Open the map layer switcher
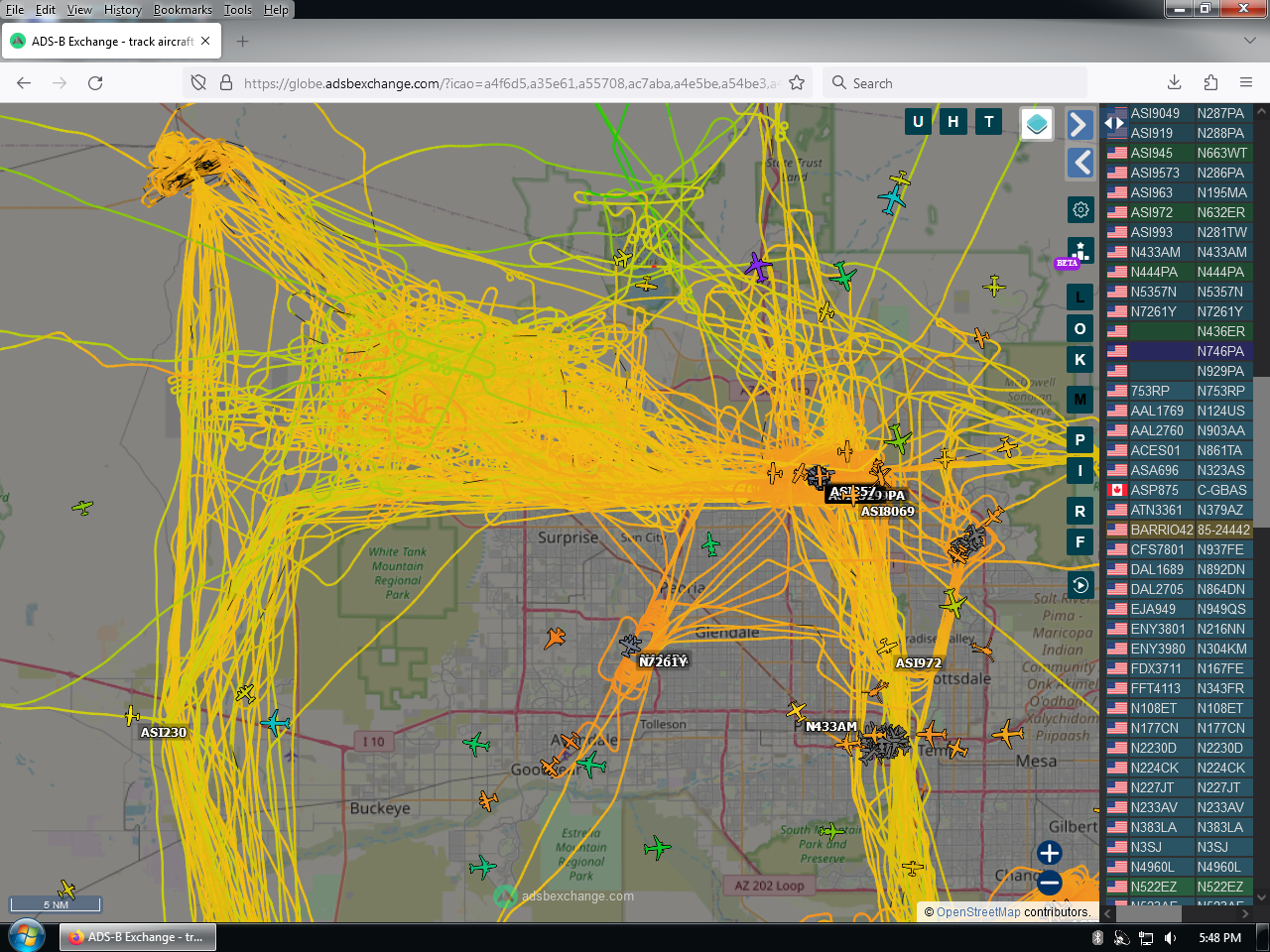This screenshot has width=1270, height=952. point(1037,124)
